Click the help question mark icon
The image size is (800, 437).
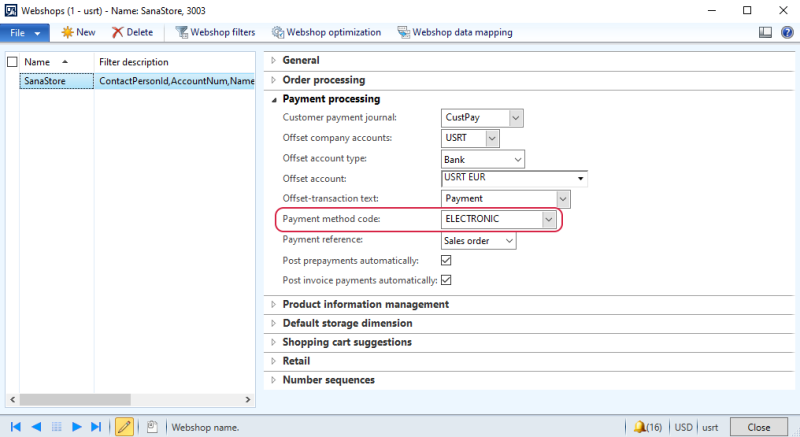pos(785,32)
